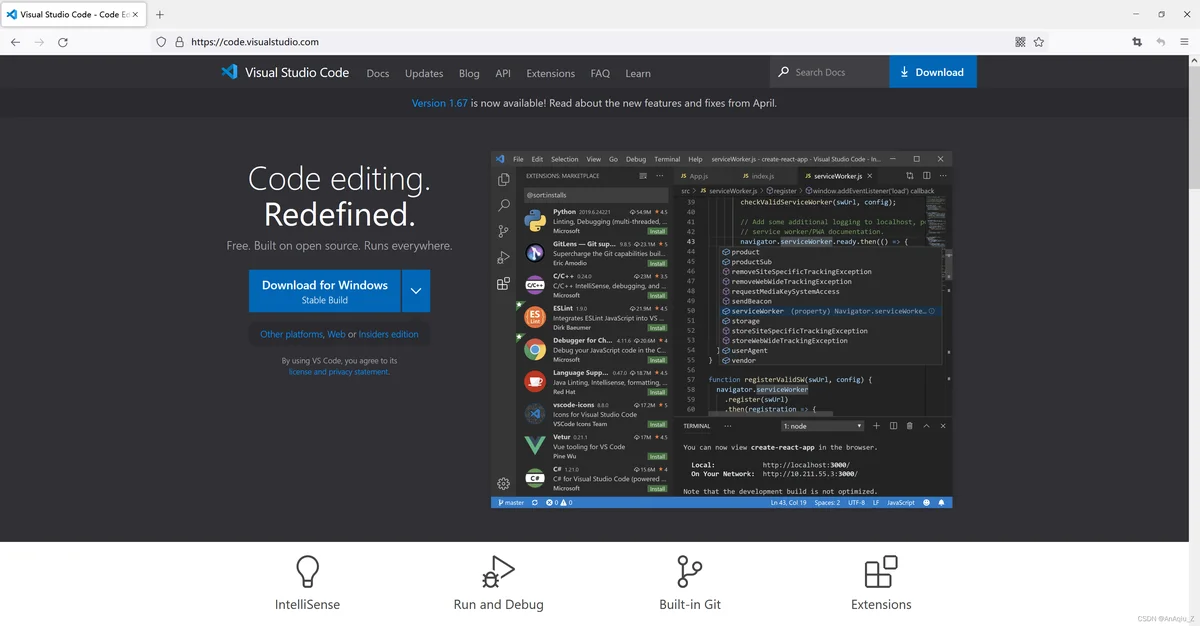
Task: Select Extensions in the site navigation bar
Action: 551,73
